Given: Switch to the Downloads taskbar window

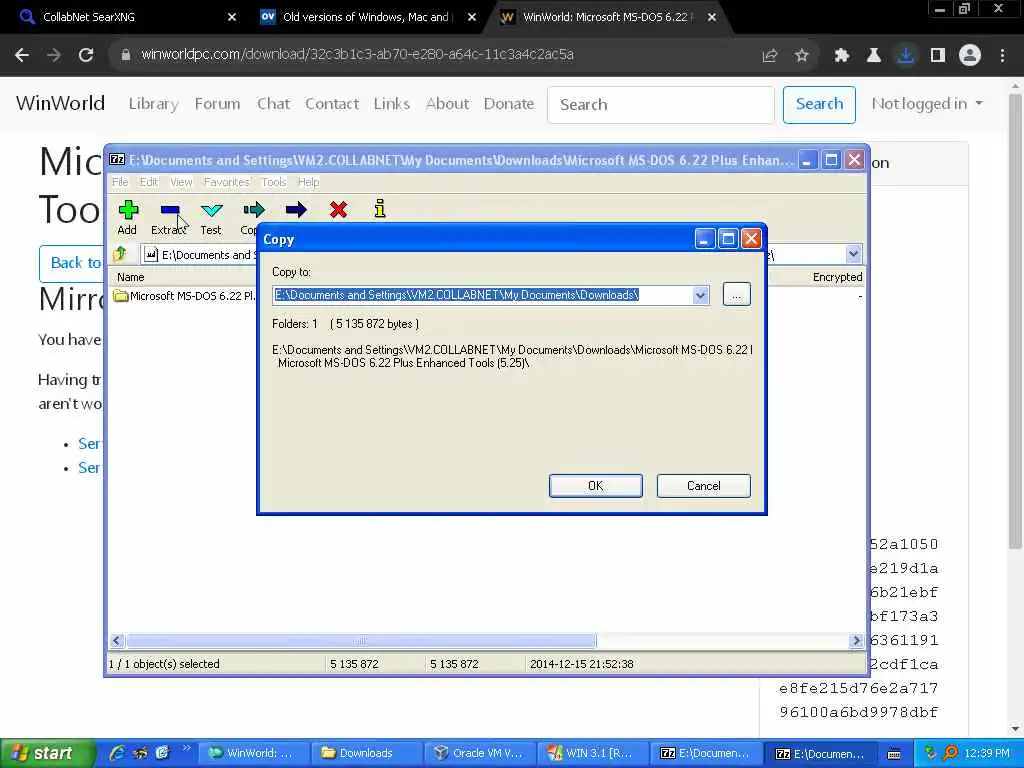Looking at the screenshot, I should [x=366, y=753].
